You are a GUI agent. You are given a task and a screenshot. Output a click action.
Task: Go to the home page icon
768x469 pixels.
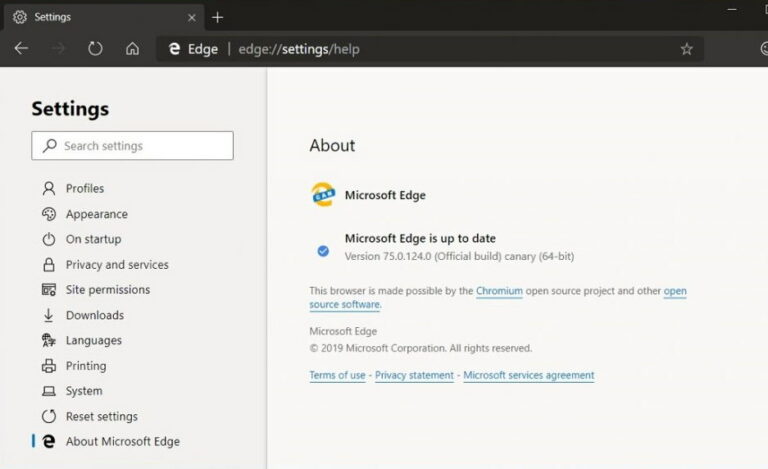click(132, 48)
